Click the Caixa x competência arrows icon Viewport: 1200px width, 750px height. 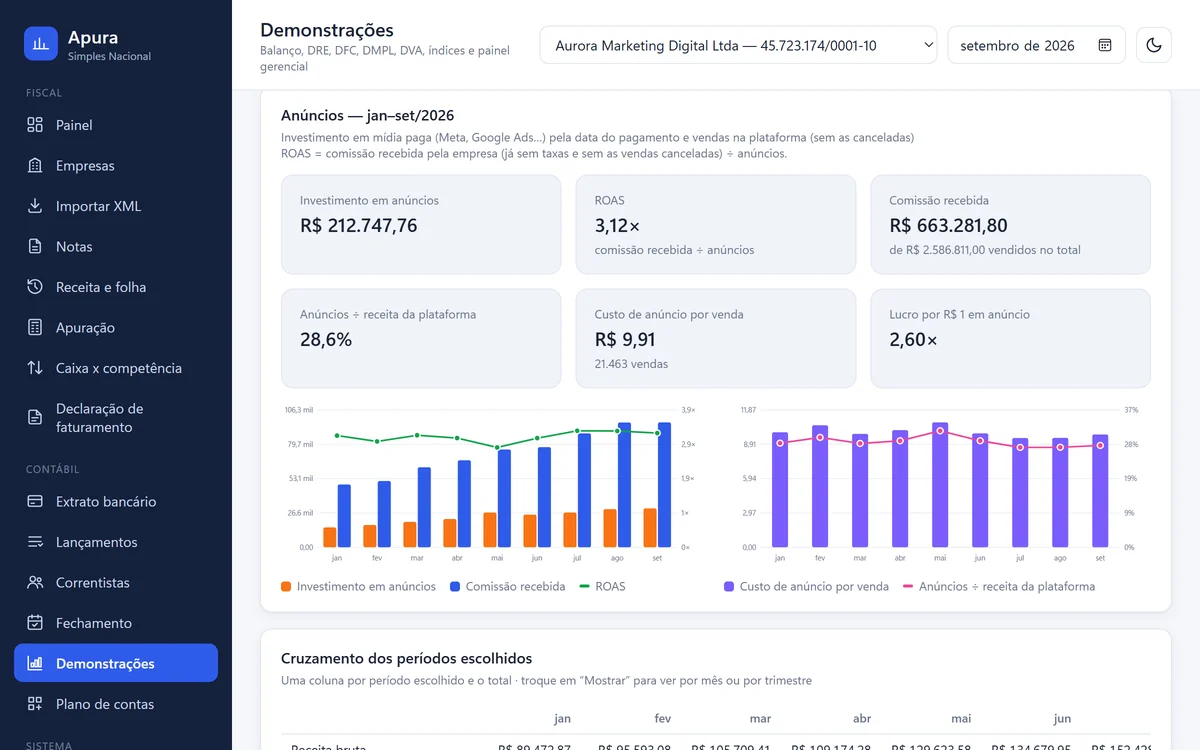35,368
